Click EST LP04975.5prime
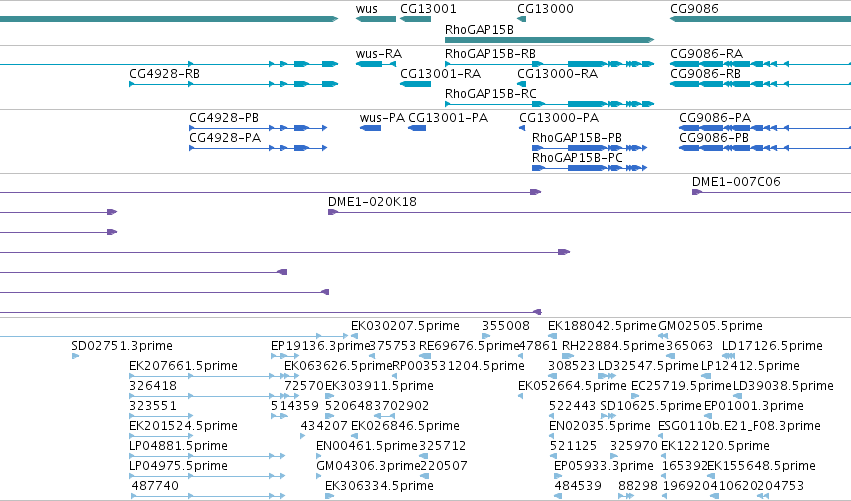This screenshot has height=501, width=851. click(x=178, y=466)
